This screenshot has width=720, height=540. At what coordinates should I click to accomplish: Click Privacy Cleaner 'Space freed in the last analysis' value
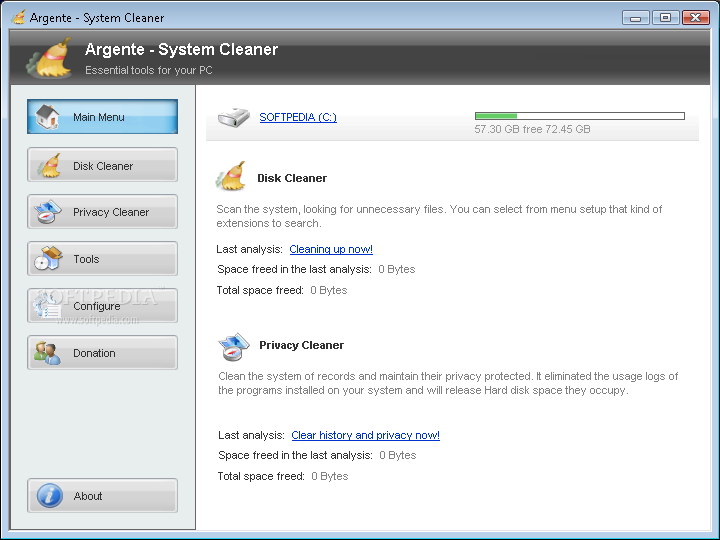click(x=398, y=455)
